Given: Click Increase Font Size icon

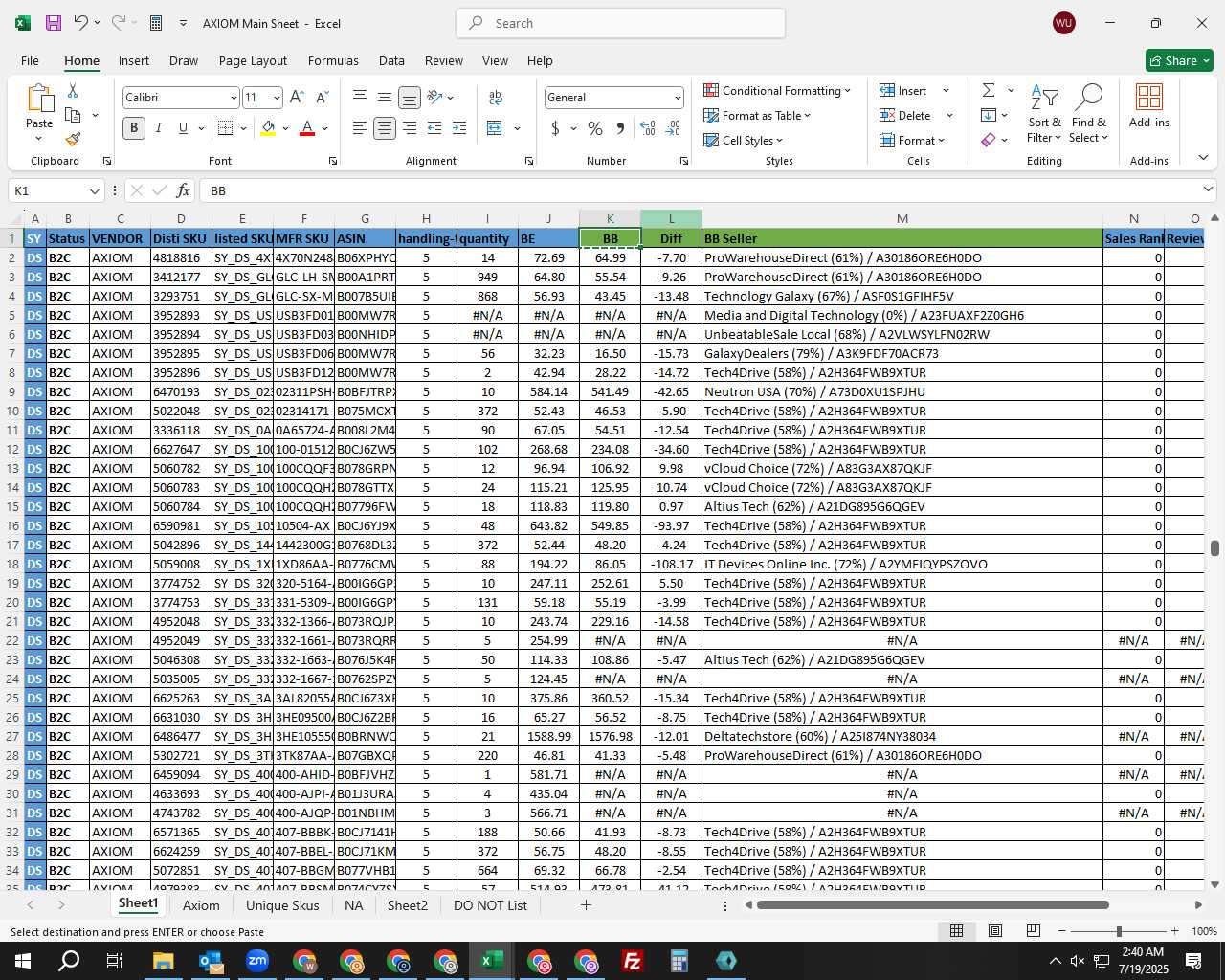Looking at the screenshot, I should pos(297,98).
